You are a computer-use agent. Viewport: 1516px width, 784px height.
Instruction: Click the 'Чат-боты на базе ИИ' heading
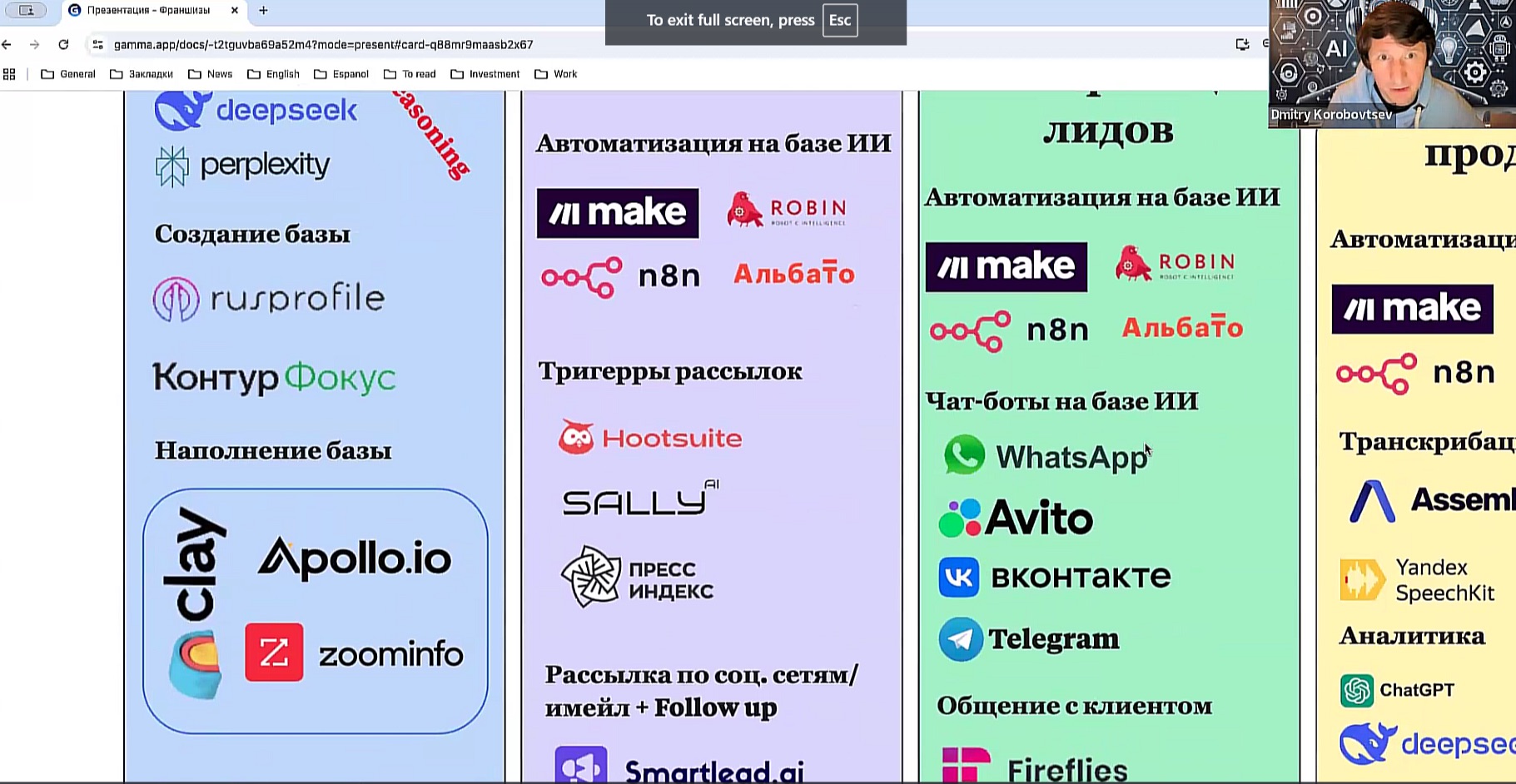tap(1062, 401)
